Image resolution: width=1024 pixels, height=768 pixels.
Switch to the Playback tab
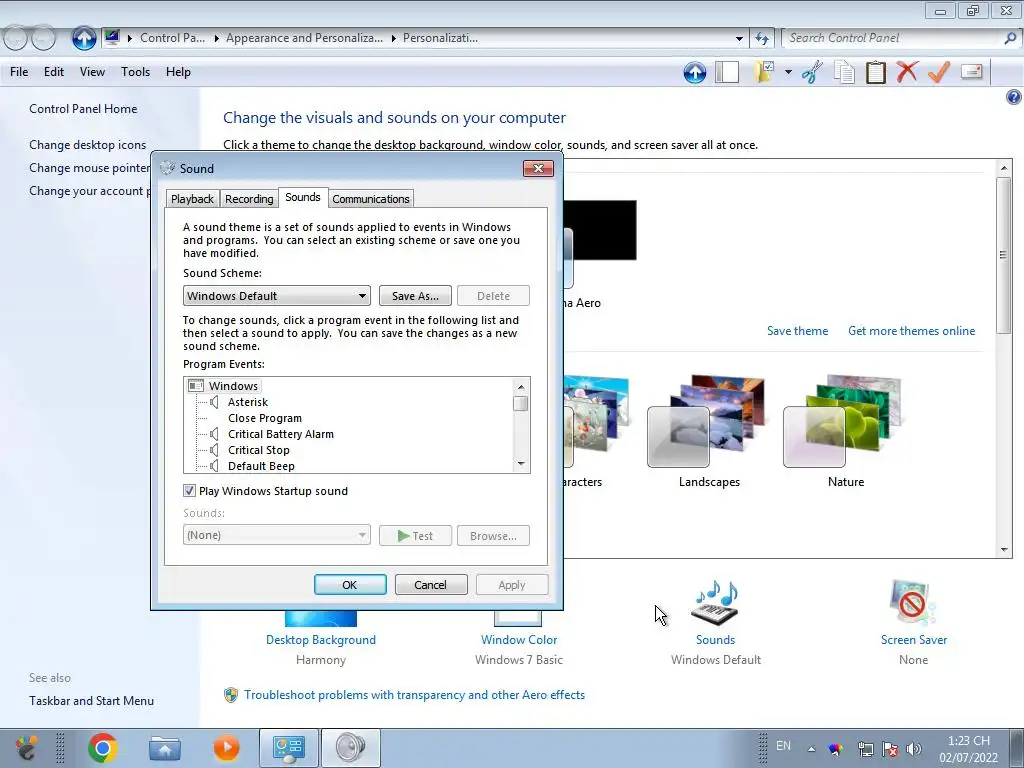pos(192,199)
